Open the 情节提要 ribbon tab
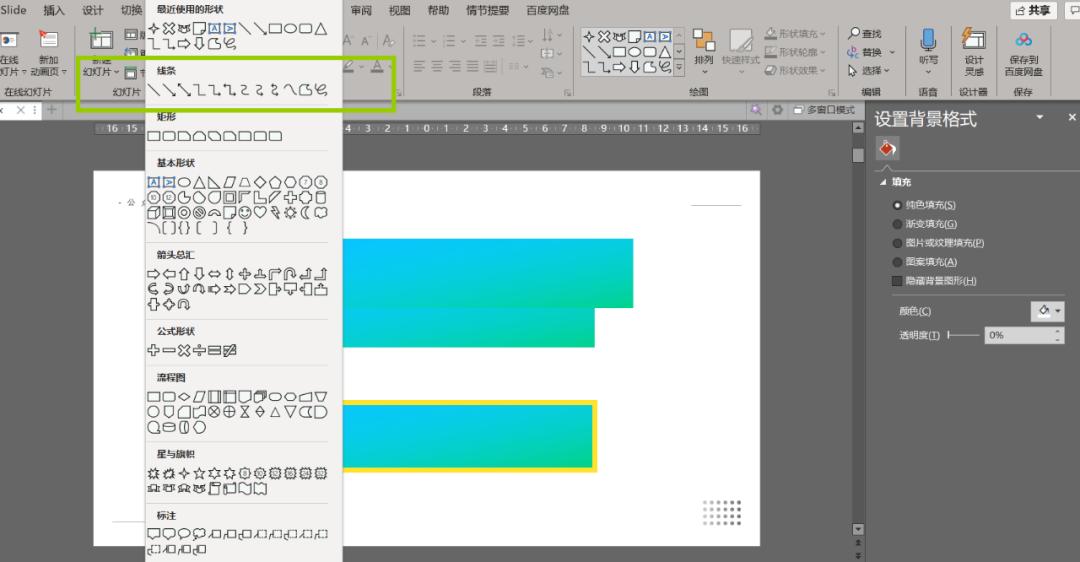 [x=488, y=10]
